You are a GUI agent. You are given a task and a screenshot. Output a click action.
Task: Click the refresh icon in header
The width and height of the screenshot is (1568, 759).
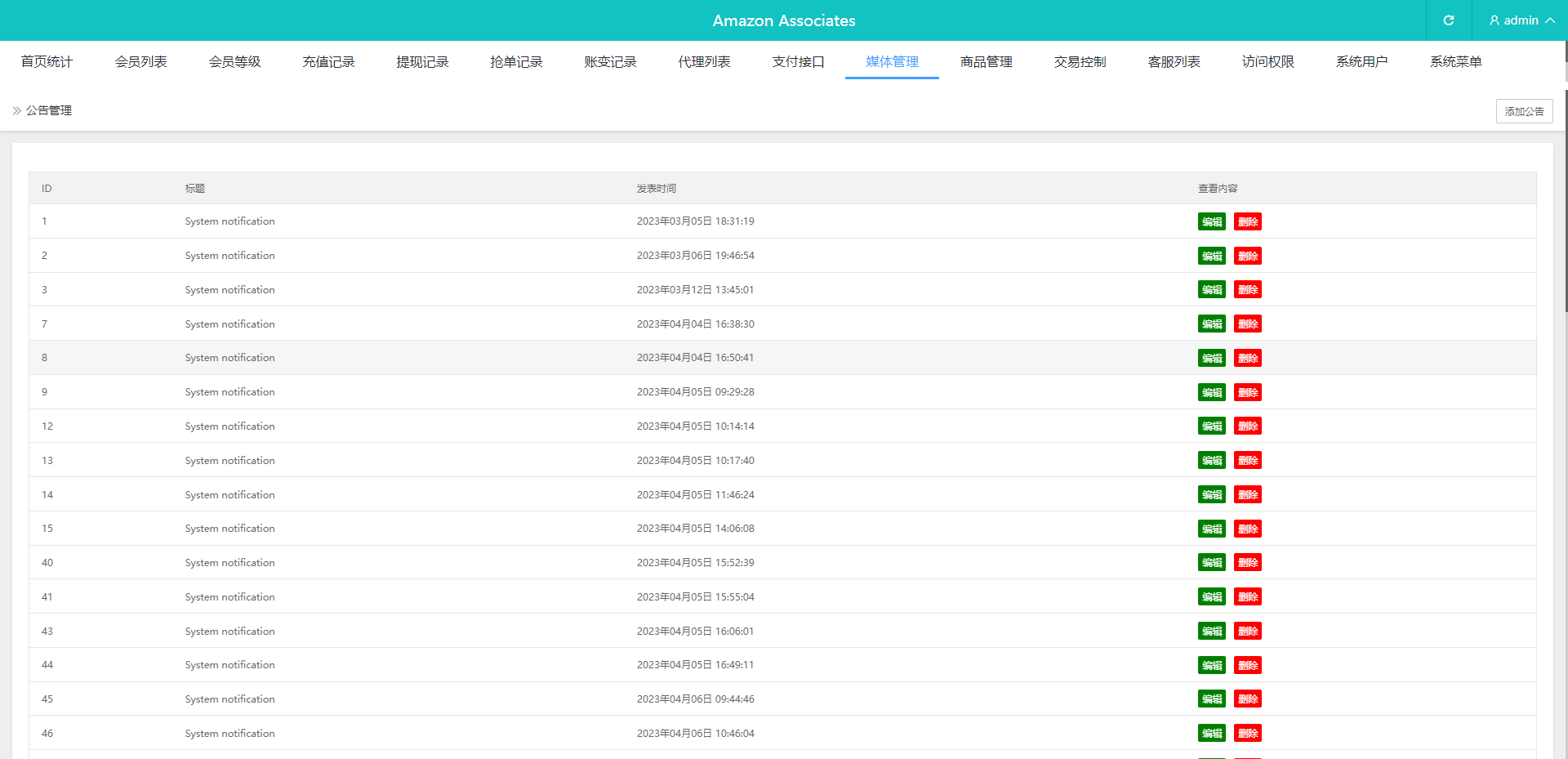pyautogui.click(x=1449, y=20)
